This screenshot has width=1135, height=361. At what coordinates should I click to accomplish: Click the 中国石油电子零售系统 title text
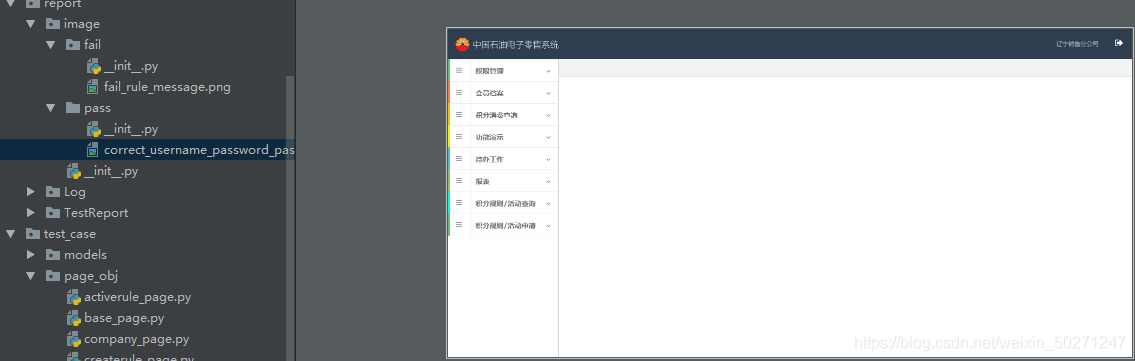515,45
